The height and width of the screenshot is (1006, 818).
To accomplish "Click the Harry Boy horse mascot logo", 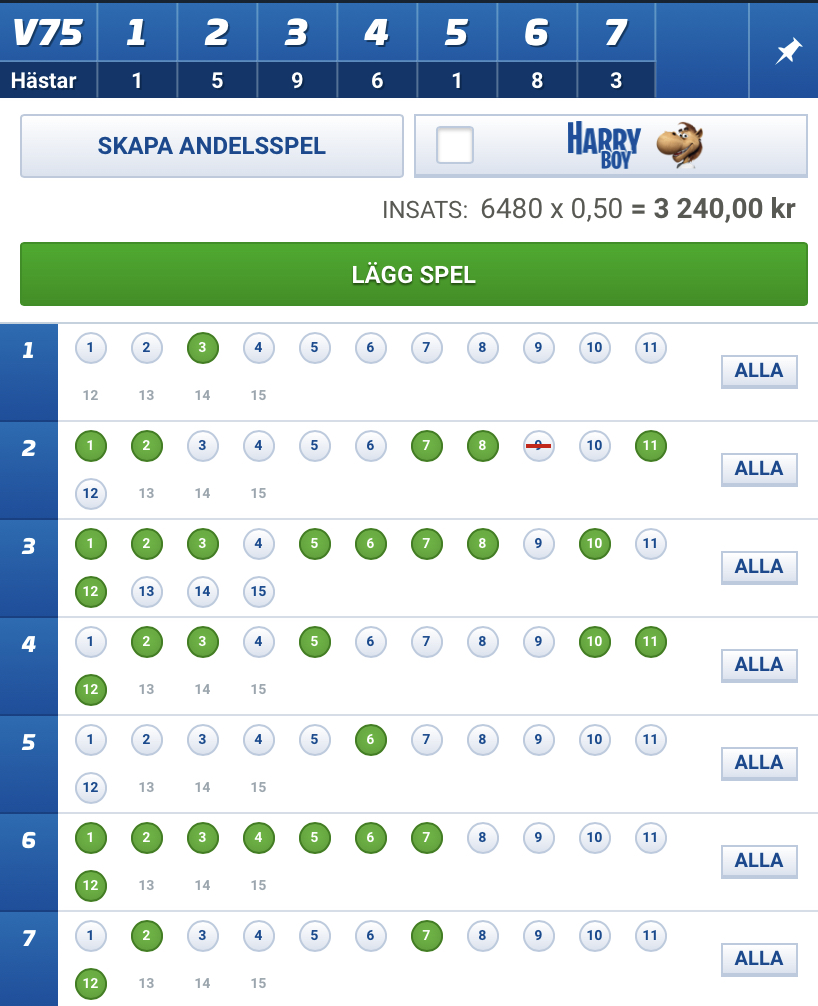I will click(679, 145).
